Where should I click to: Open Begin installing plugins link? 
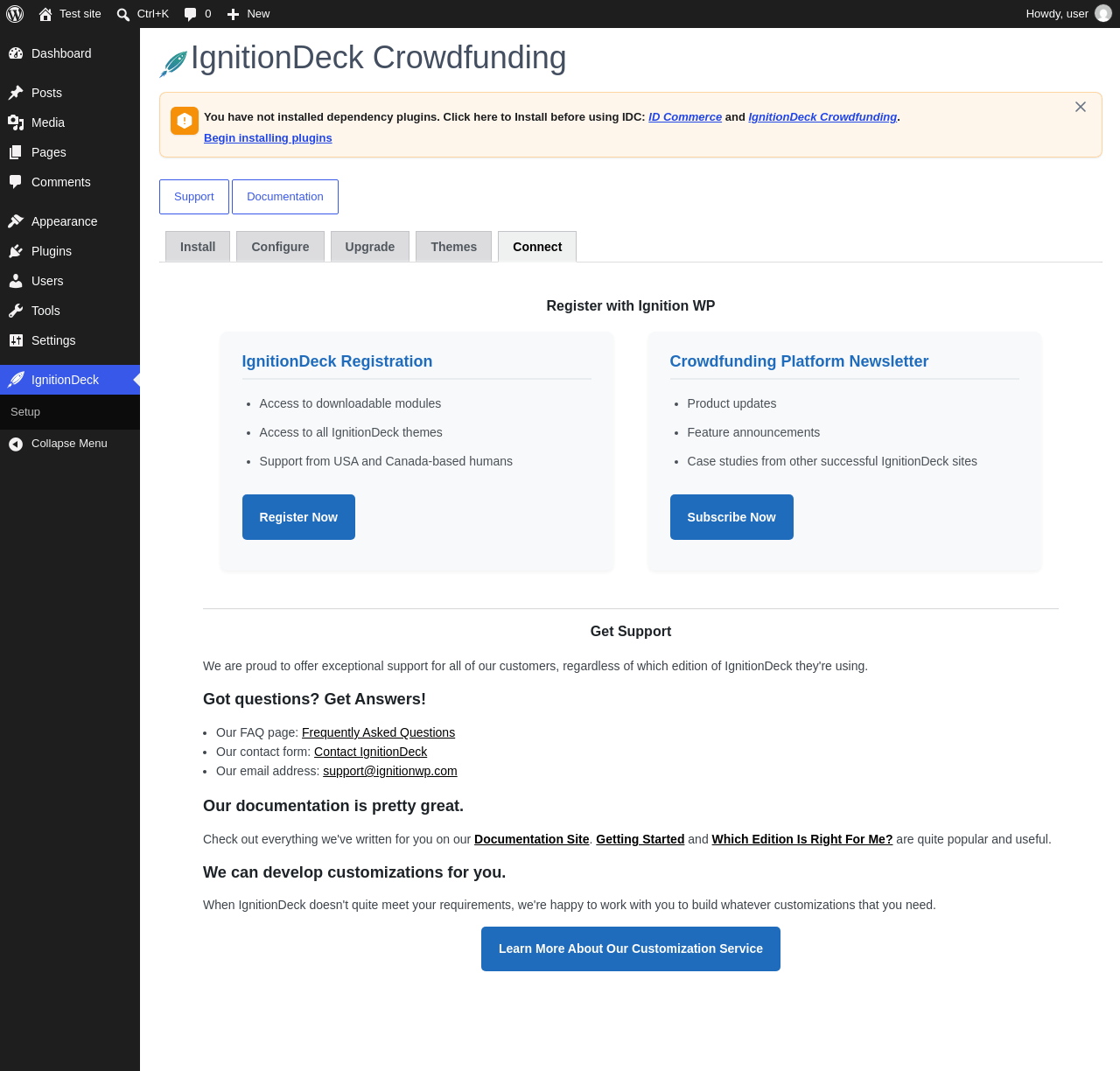[268, 138]
